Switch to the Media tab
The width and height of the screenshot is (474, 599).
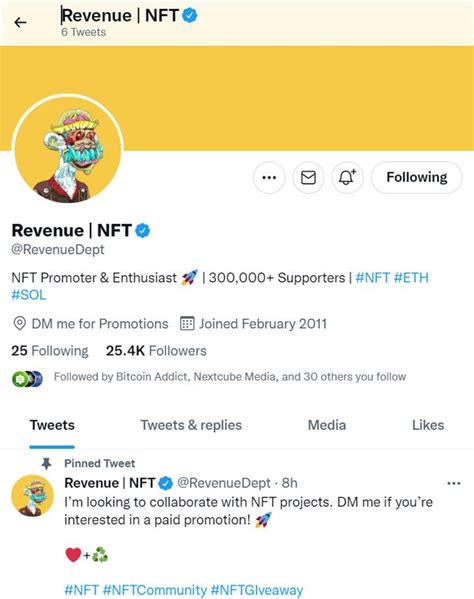(x=327, y=425)
